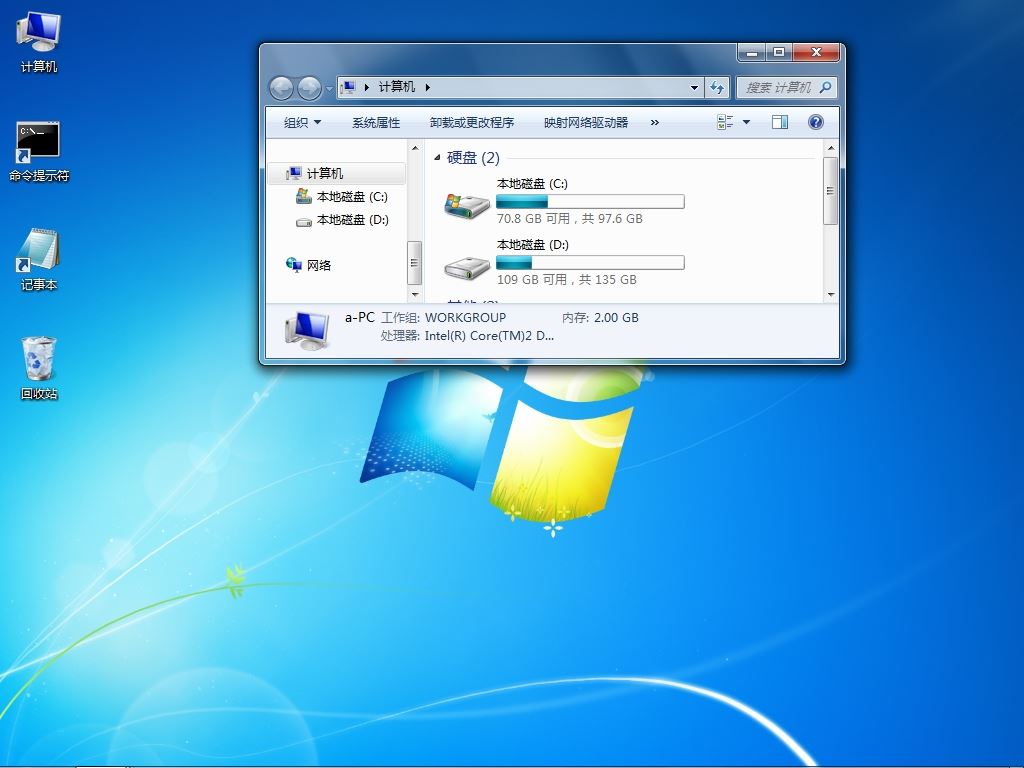The image size is (1024, 768).
Task: Click the 硬盘 (2) group header
Action: 473,157
